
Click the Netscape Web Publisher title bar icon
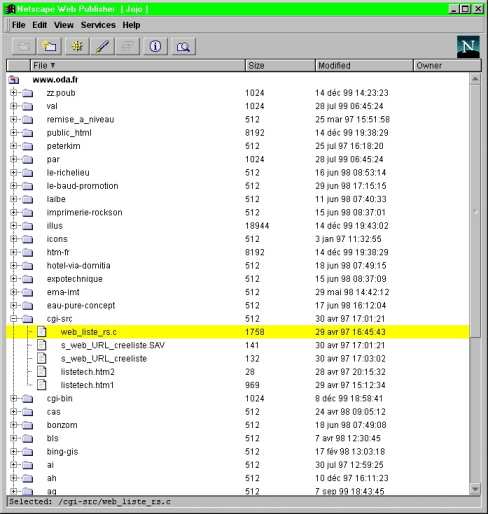[11, 9]
